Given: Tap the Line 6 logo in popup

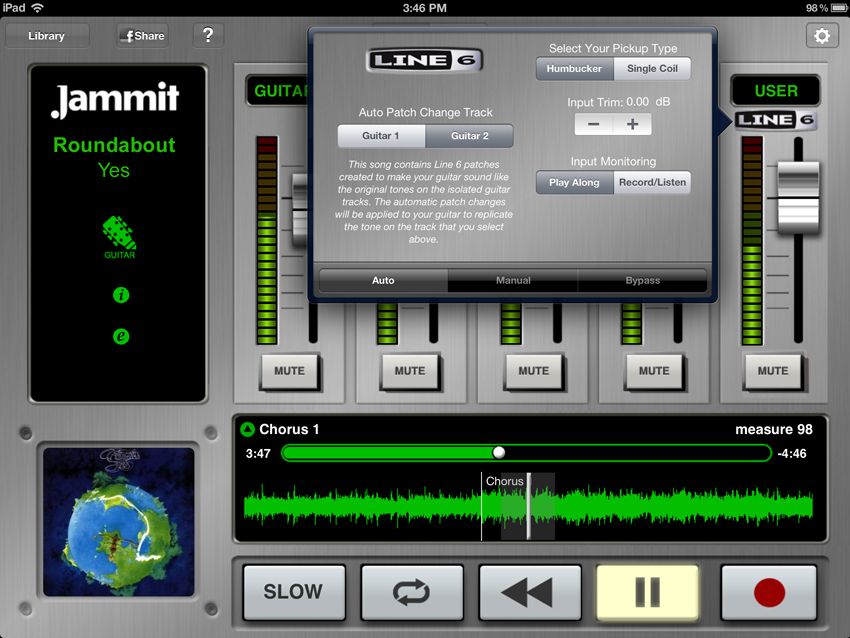Looking at the screenshot, I should coord(424,60).
